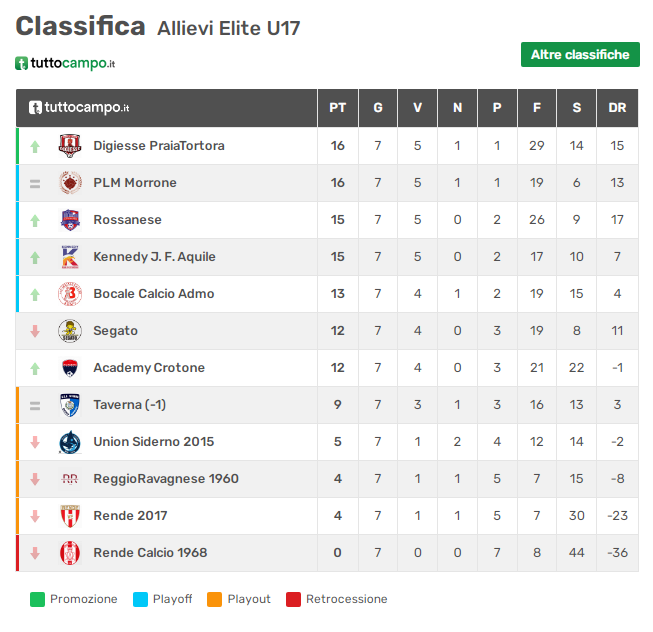Click the Kennedy J. F. Aquile logo

point(70,257)
